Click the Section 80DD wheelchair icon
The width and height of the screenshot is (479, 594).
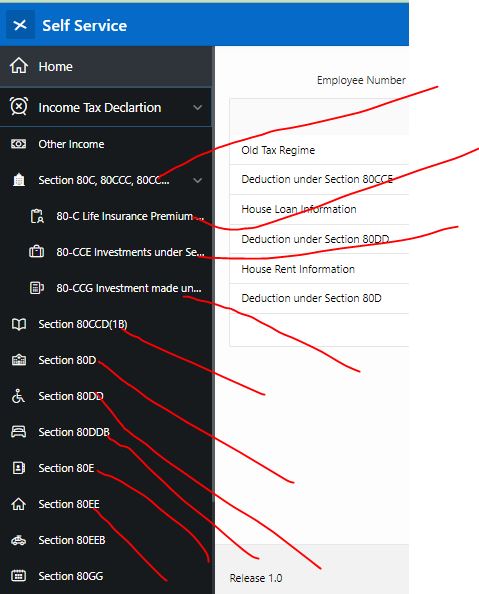tap(18, 396)
